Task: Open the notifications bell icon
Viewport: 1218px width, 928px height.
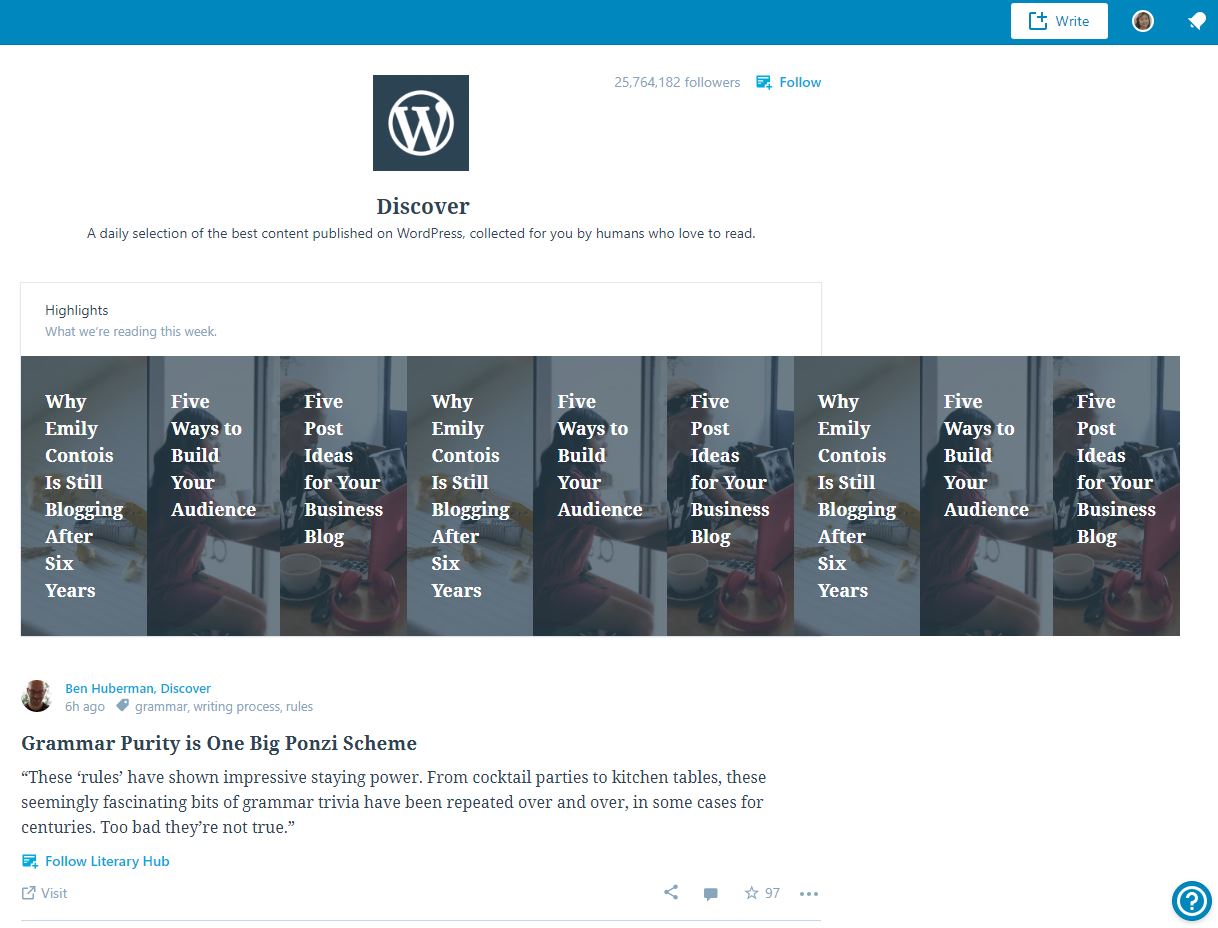Action: point(1196,21)
